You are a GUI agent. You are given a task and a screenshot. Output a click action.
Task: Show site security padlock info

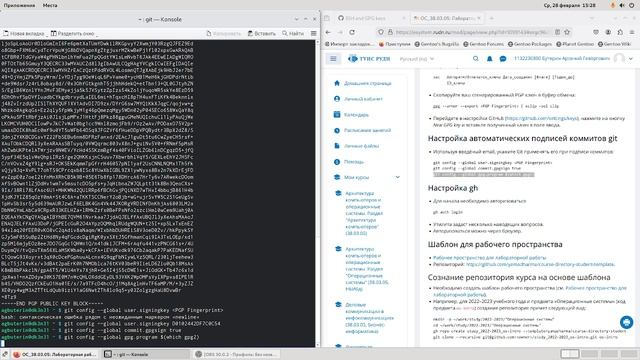pos(390,32)
